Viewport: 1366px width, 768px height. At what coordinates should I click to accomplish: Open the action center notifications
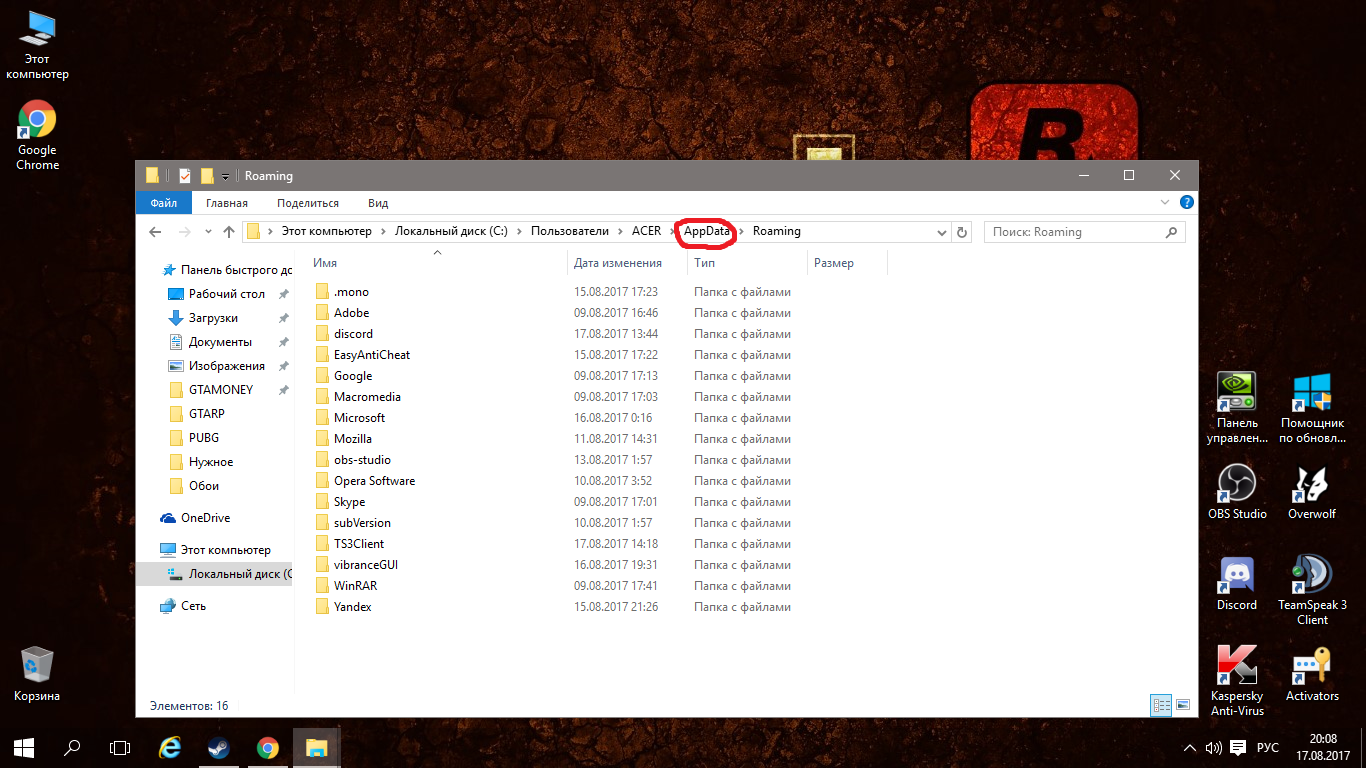click(1238, 747)
